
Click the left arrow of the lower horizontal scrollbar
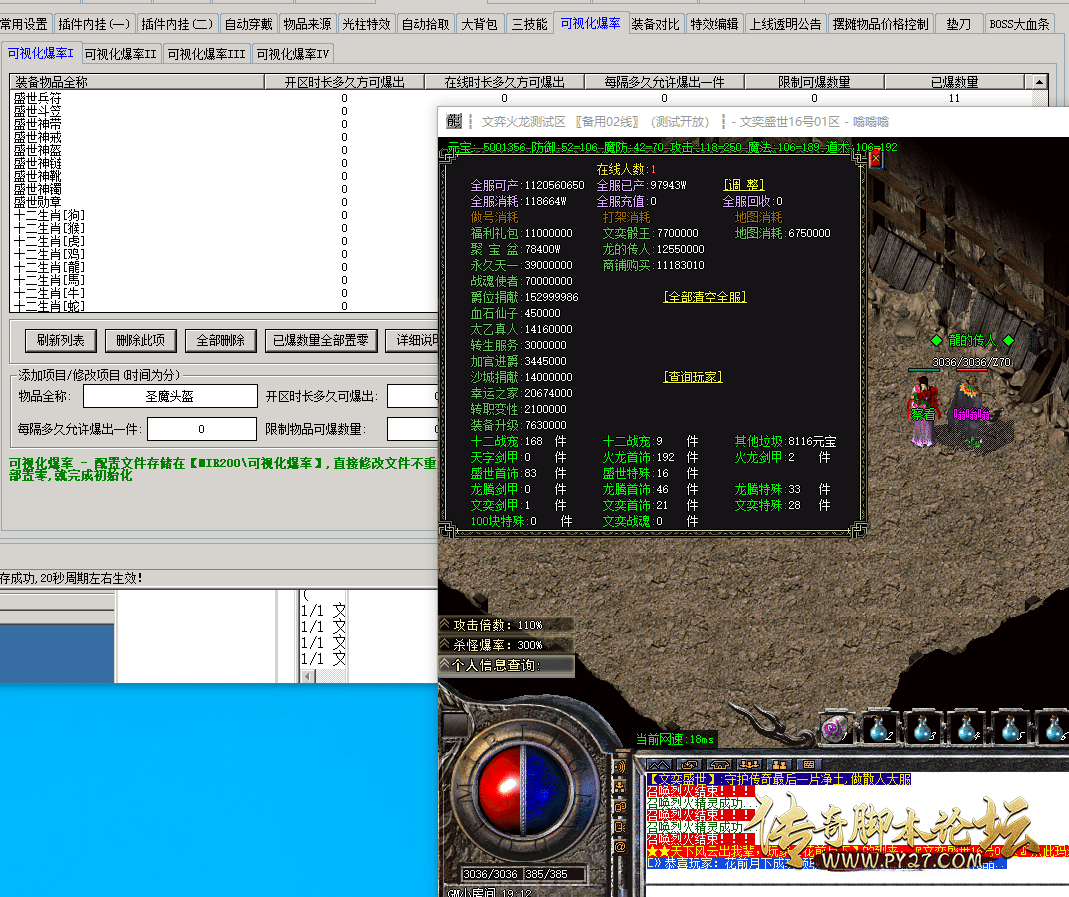(307, 676)
